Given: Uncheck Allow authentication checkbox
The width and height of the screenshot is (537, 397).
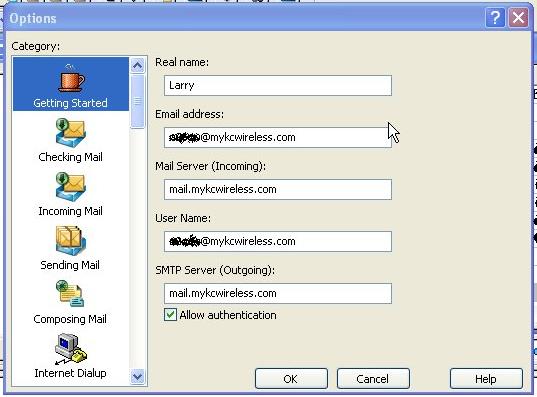Looking at the screenshot, I should [170, 314].
